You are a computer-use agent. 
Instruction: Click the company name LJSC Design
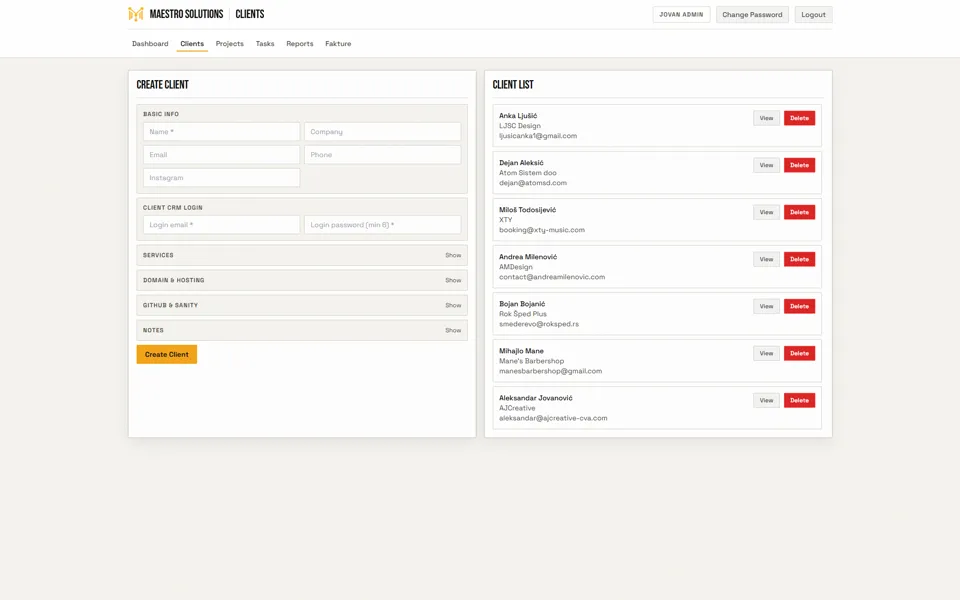pyautogui.click(x=519, y=126)
